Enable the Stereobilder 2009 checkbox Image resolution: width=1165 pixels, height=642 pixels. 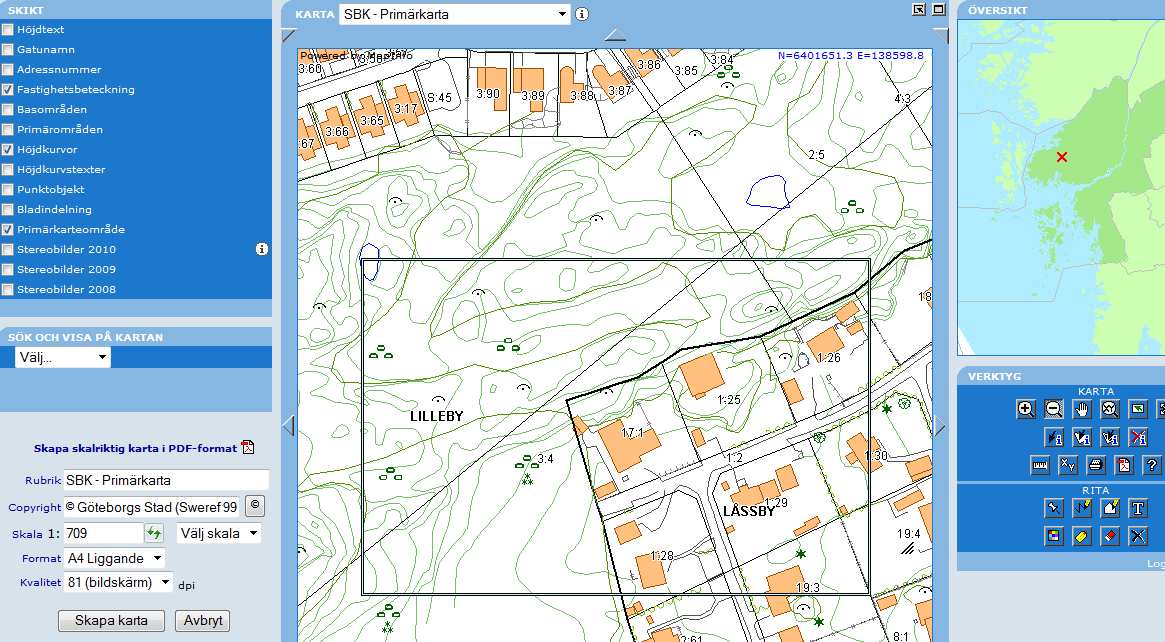pos(7,270)
